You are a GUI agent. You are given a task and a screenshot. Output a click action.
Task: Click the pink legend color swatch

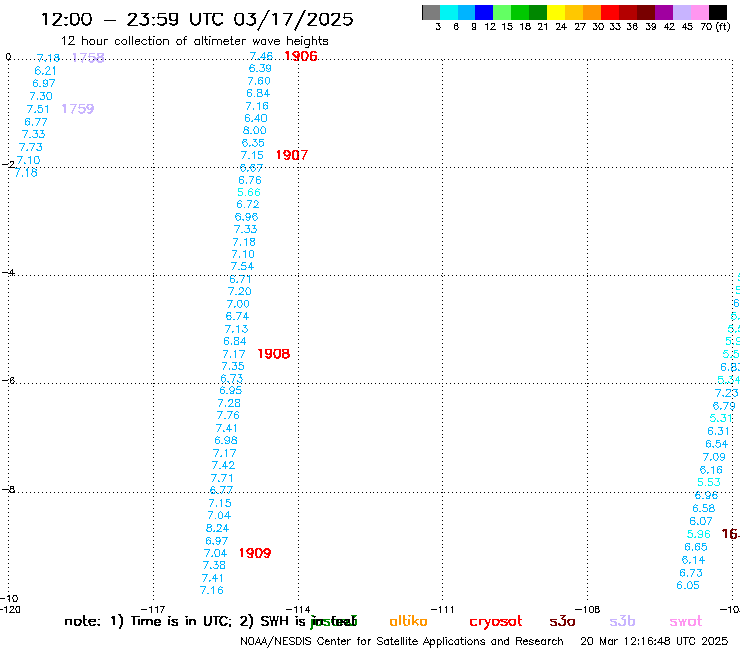pyautogui.click(x=699, y=12)
